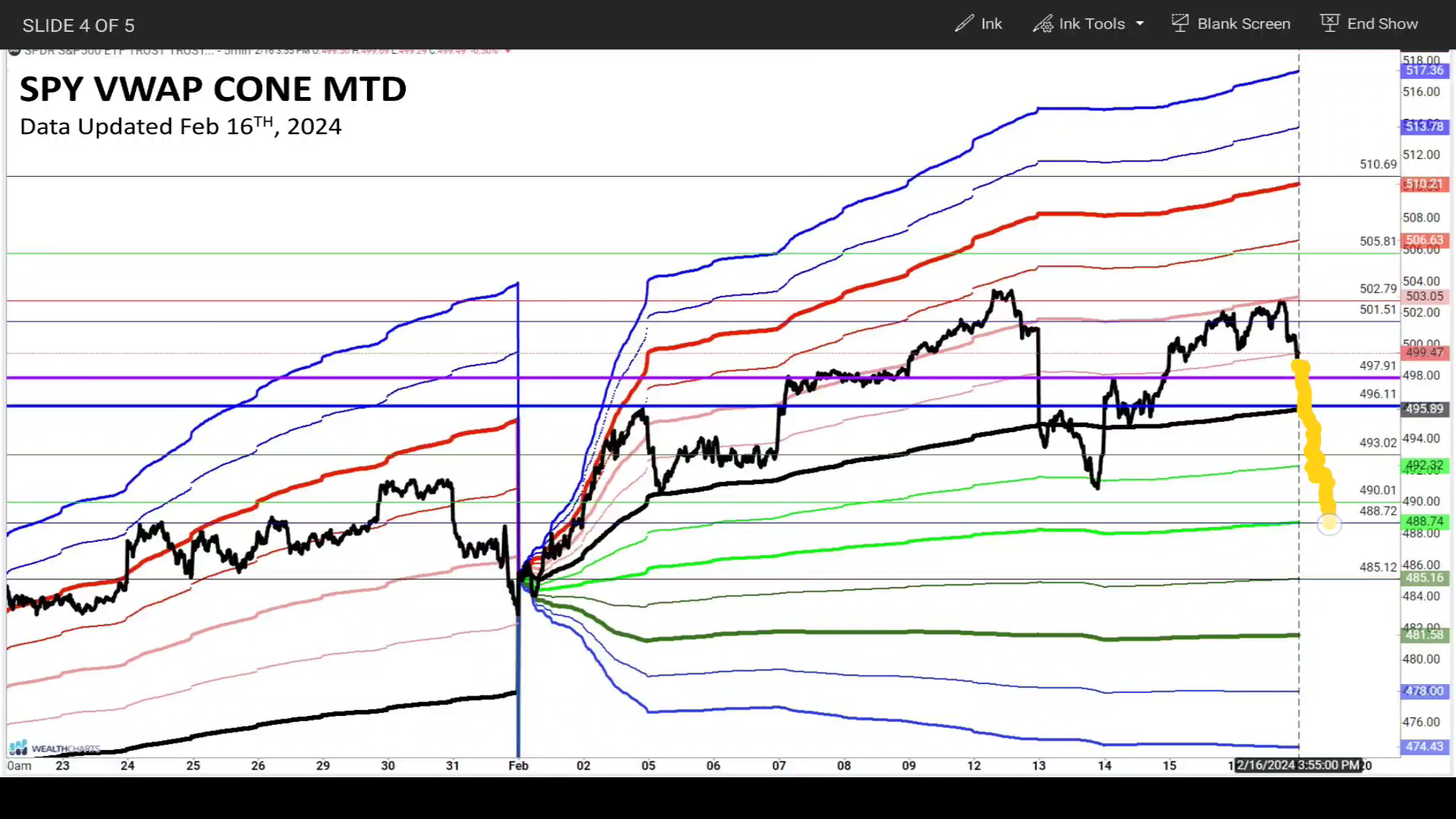Click the Data Updated Feb 16TH, 2024 subtitle
1456x819 pixels.
tap(180, 127)
